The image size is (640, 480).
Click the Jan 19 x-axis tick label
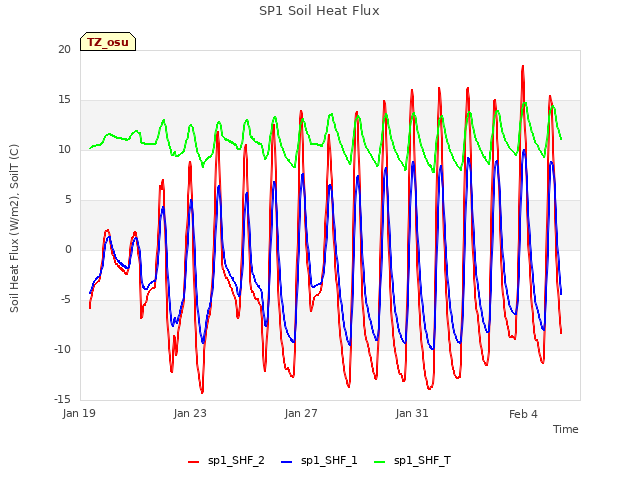pyautogui.click(x=79, y=413)
